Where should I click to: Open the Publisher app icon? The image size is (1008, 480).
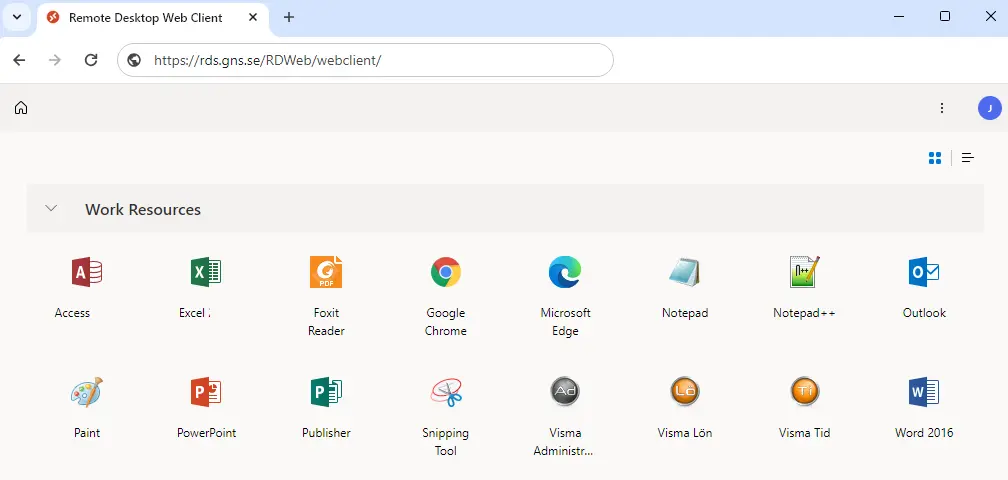[x=326, y=392]
